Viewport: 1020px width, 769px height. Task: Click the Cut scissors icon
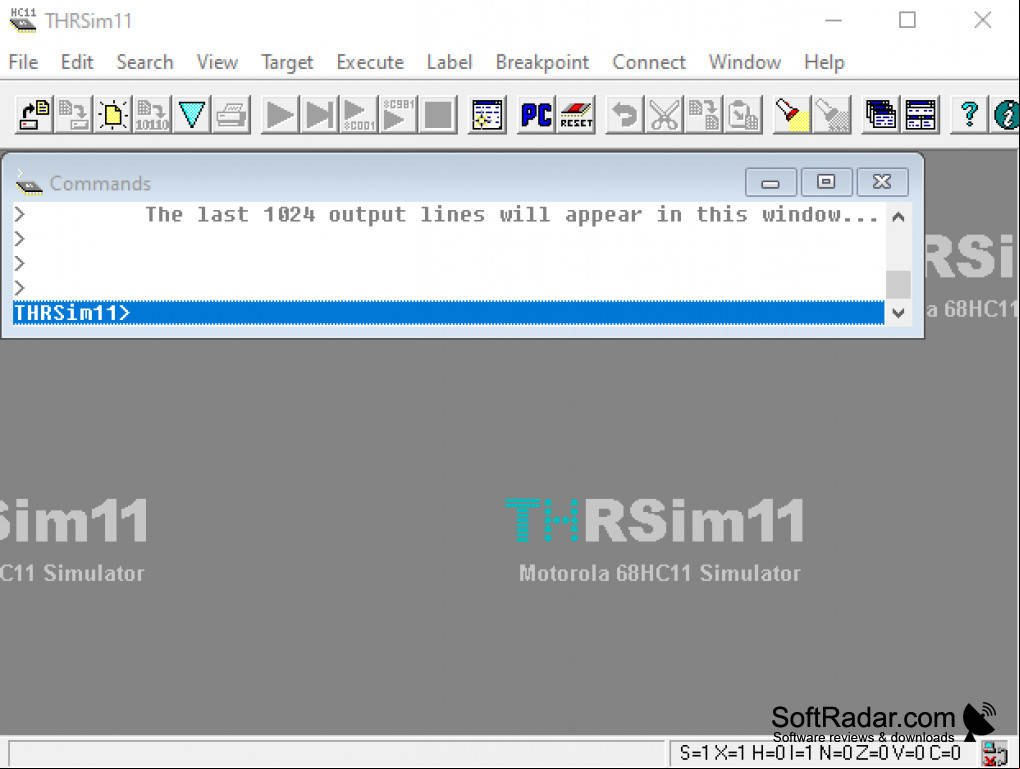(x=664, y=115)
